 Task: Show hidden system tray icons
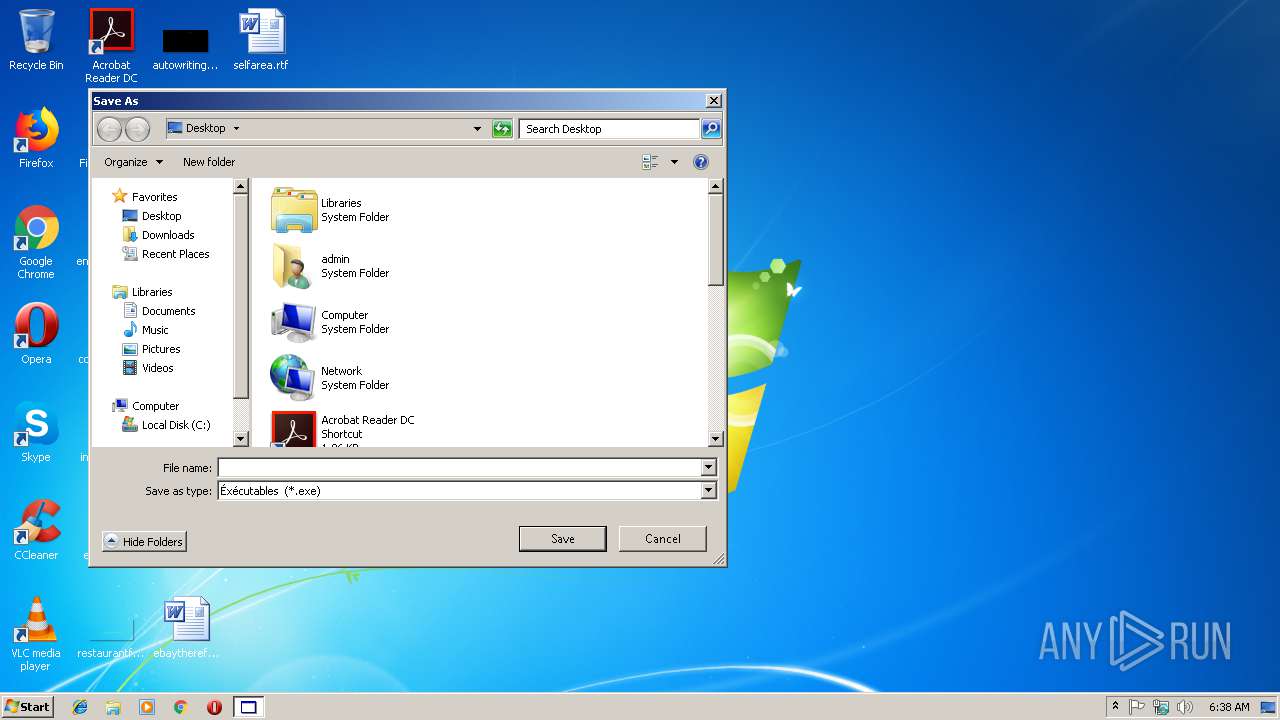click(x=1115, y=707)
